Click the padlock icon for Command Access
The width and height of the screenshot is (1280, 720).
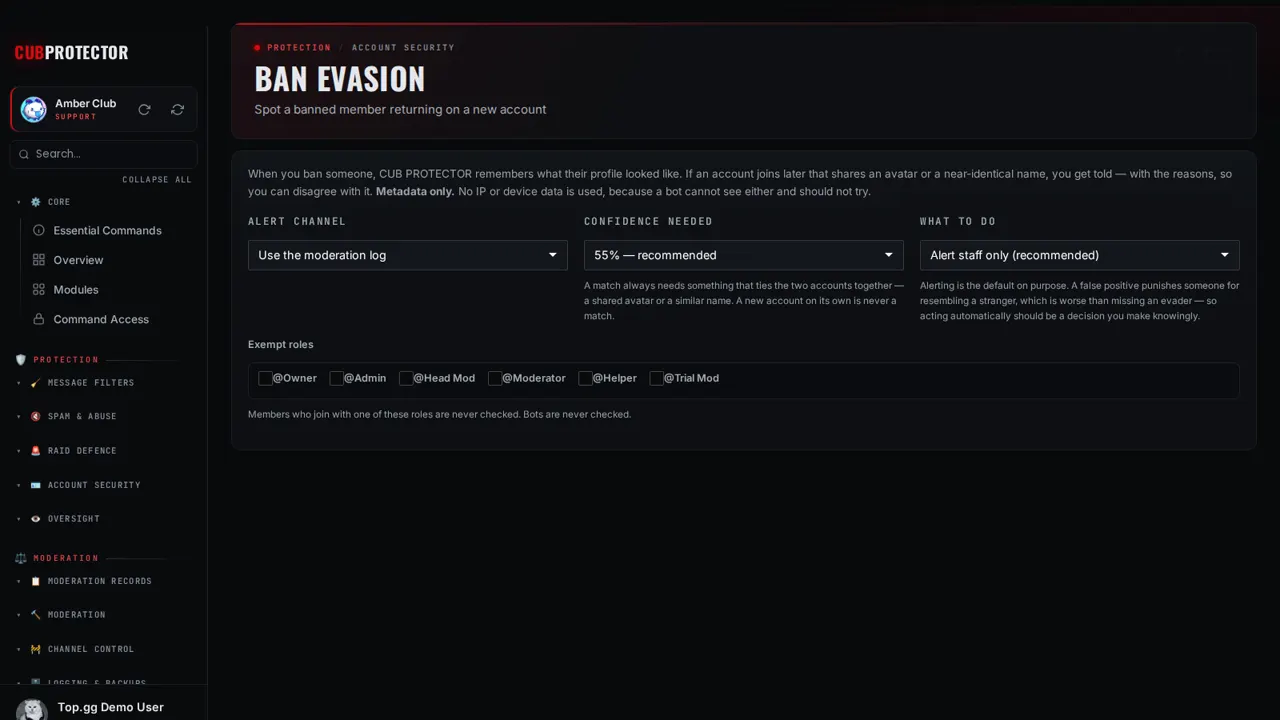tap(39, 319)
